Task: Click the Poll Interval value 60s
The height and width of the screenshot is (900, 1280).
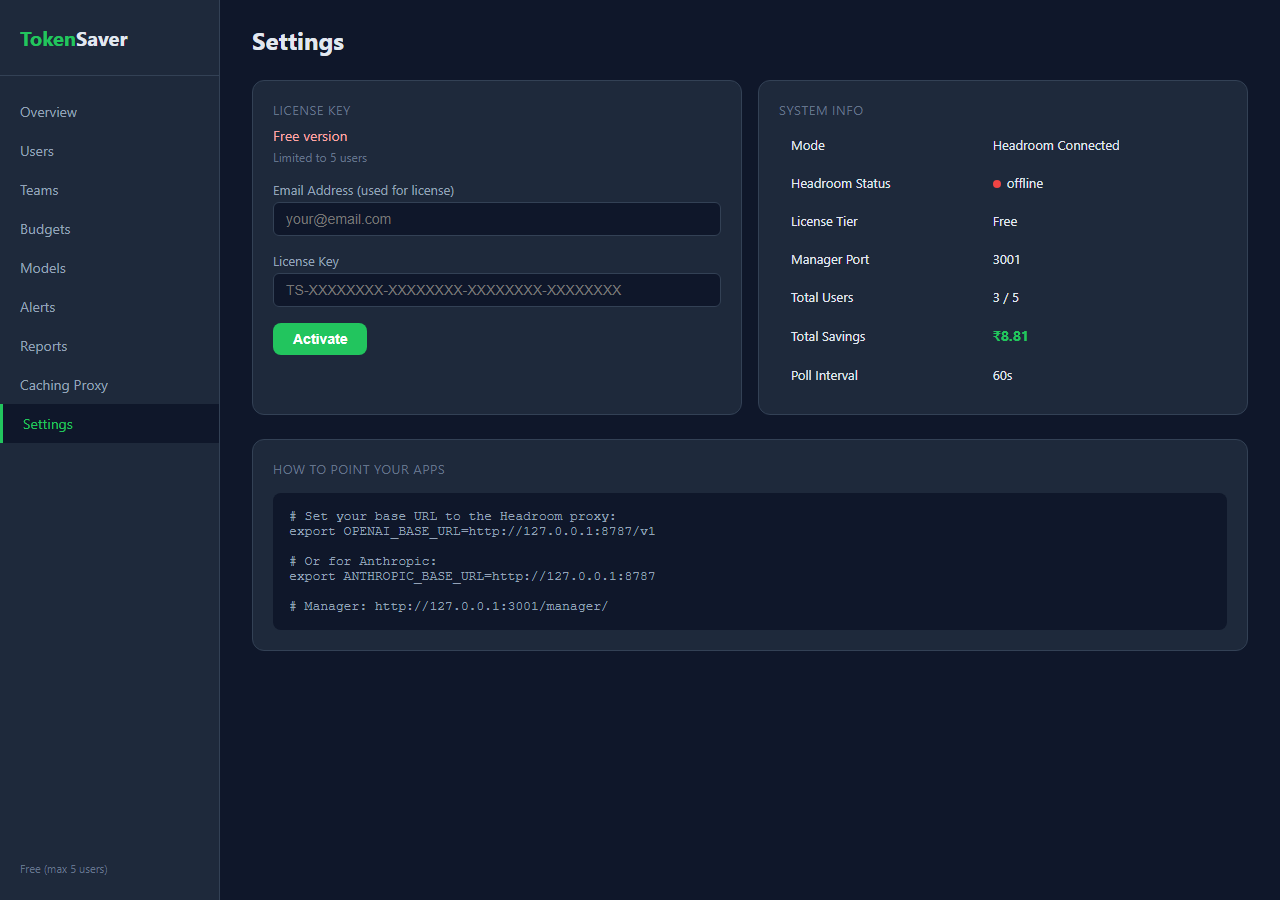Action: (x=1003, y=376)
